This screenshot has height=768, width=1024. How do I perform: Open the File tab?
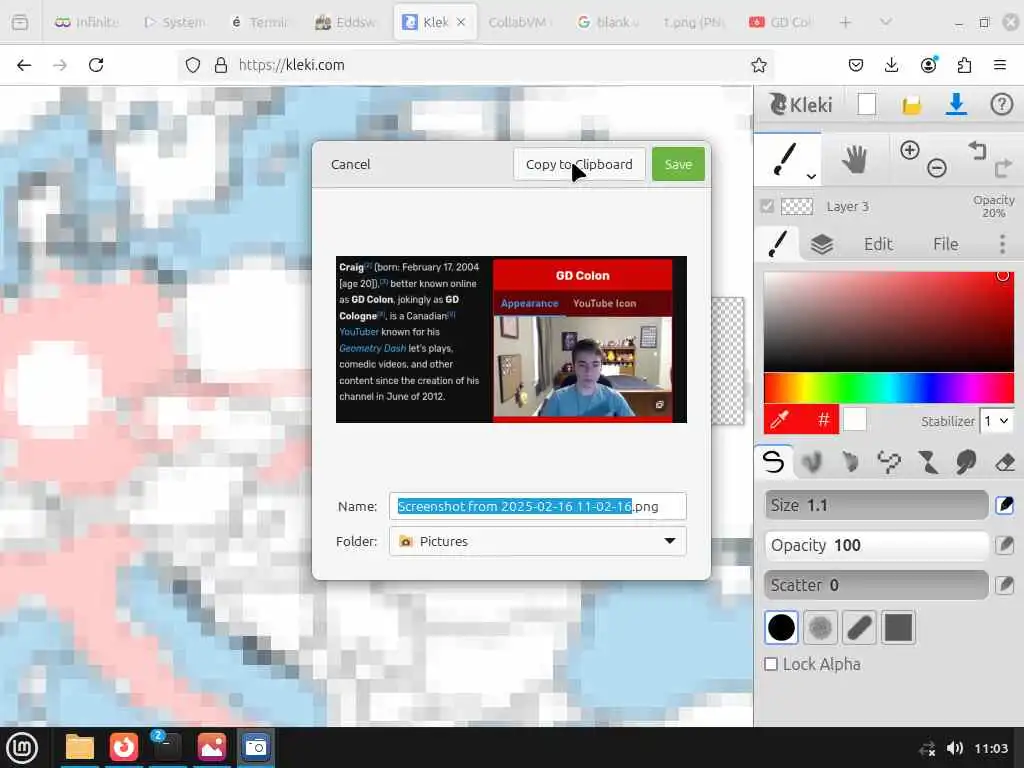pyautogui.click(x=945, y=244)
